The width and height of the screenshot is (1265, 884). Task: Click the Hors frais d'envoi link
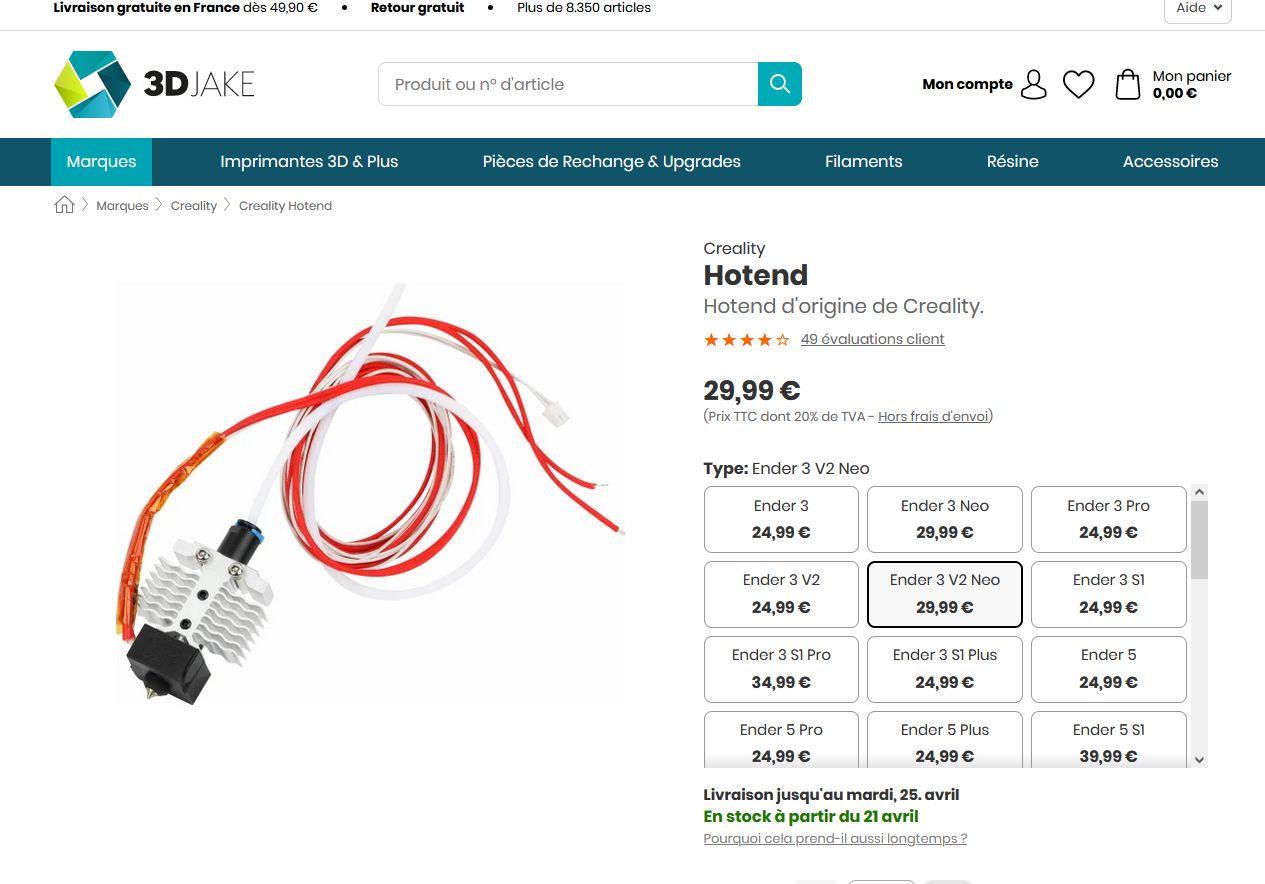pos(933,416)
